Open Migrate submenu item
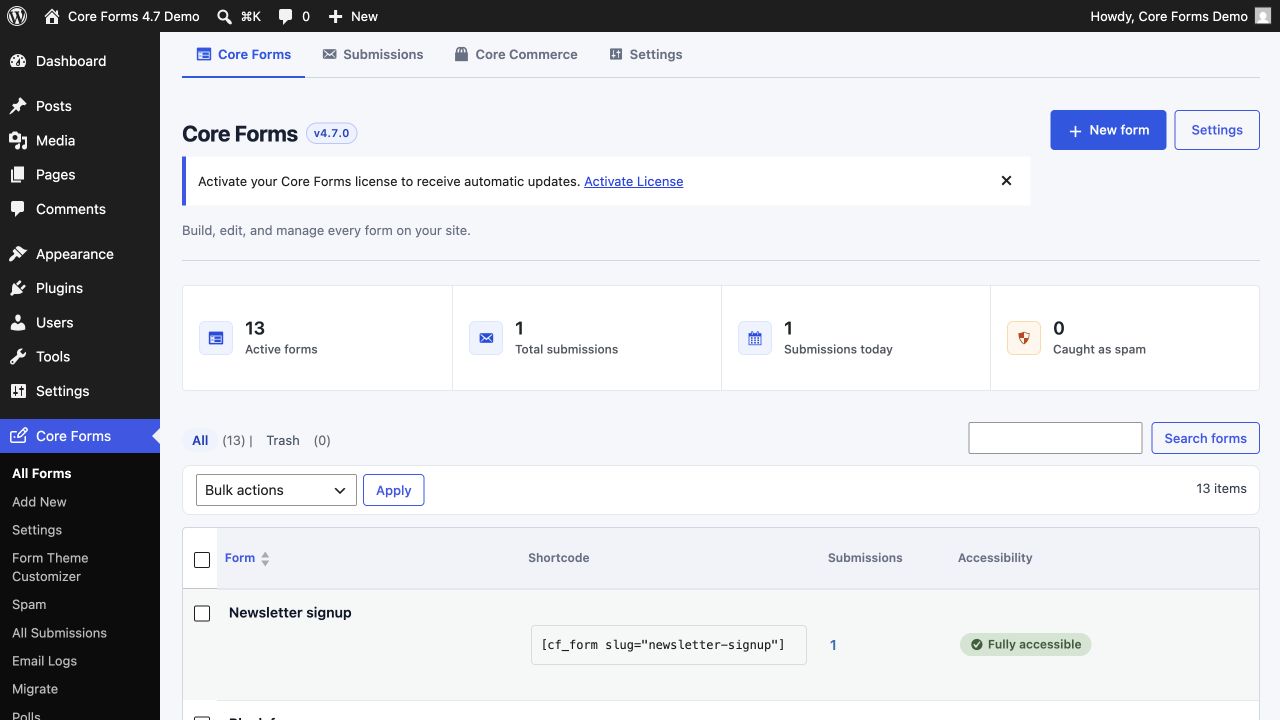The image size is (1280, 720). click(35, 689)
